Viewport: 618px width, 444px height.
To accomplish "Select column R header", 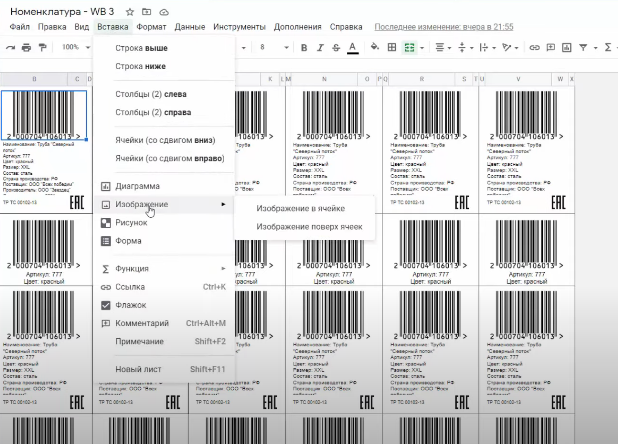I will point(421,79).
